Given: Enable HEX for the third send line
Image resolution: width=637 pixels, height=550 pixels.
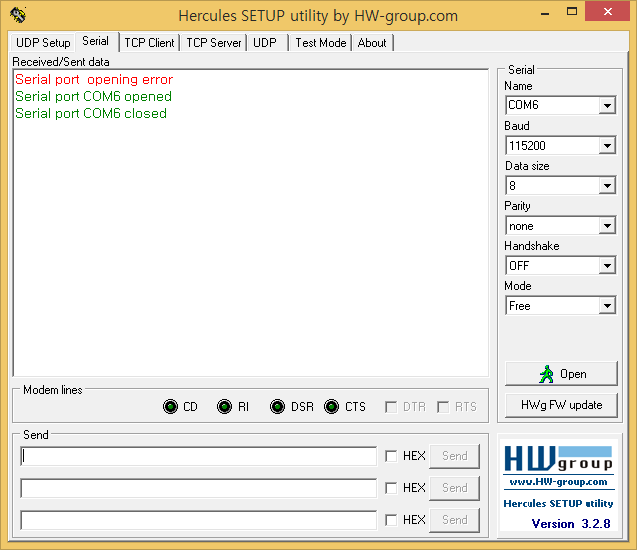Looking at the screenshot, I should [391, 520].
